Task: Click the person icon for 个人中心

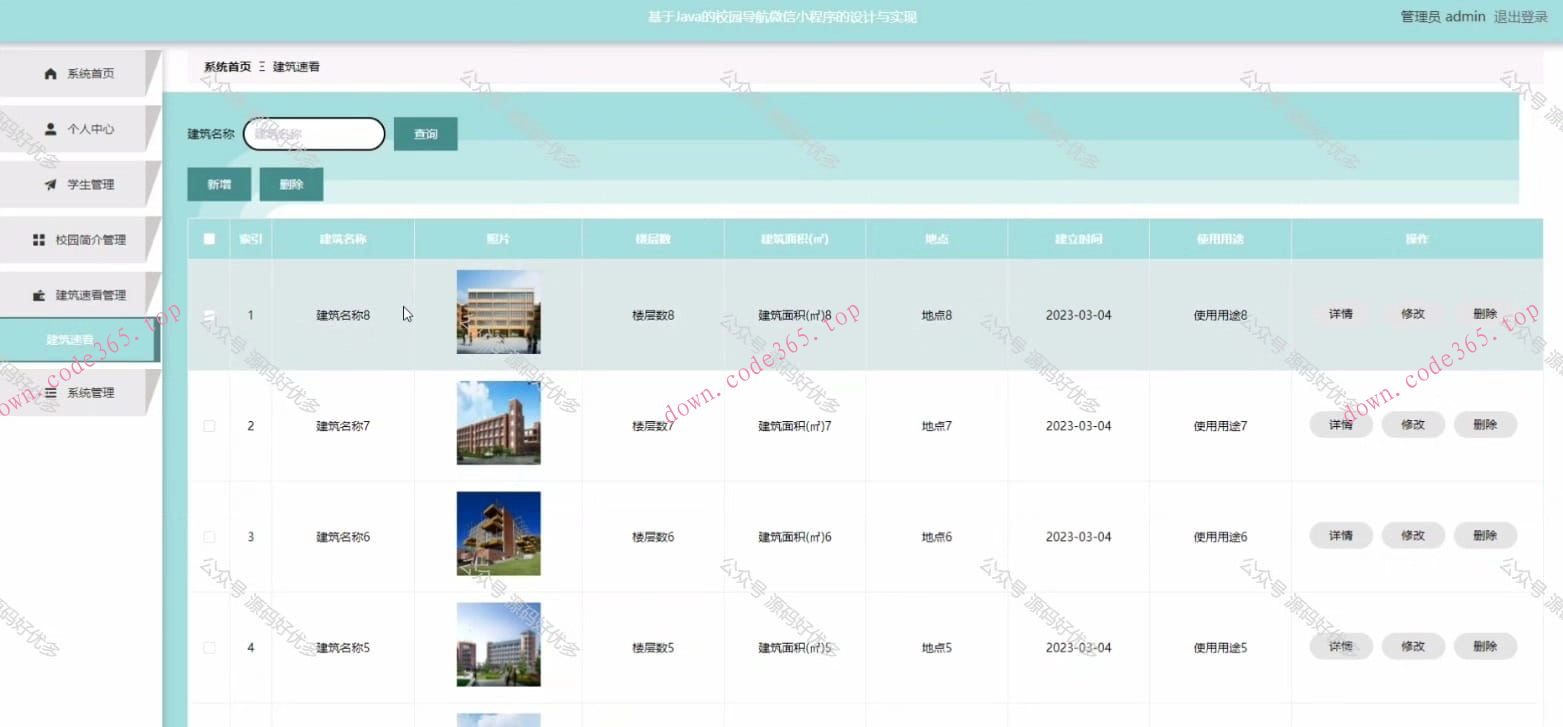Action: tap(51, 129)
